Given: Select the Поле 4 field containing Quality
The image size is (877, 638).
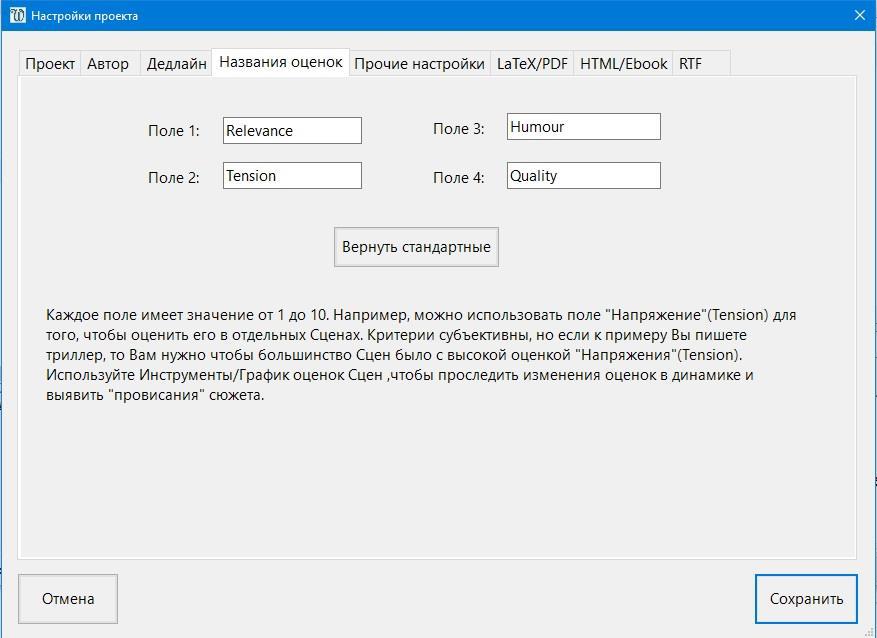Looking at the screenshot, I should click(x=583, y=176).
